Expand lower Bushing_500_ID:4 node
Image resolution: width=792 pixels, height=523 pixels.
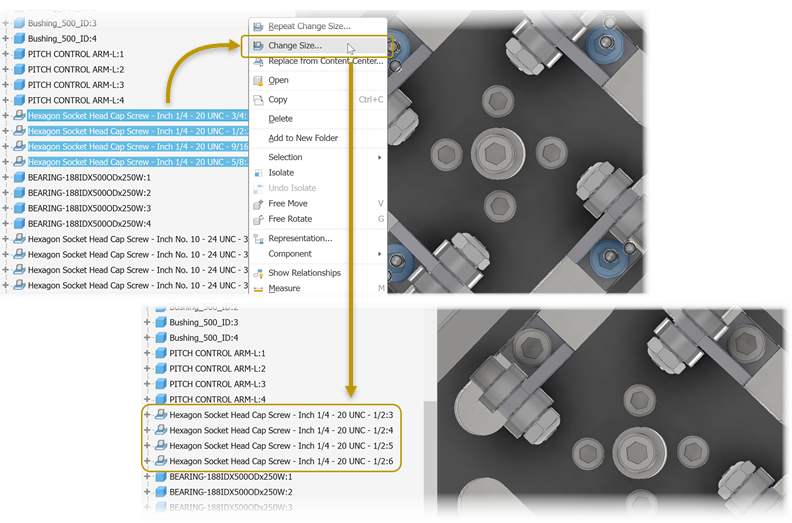tap(147, 338)
